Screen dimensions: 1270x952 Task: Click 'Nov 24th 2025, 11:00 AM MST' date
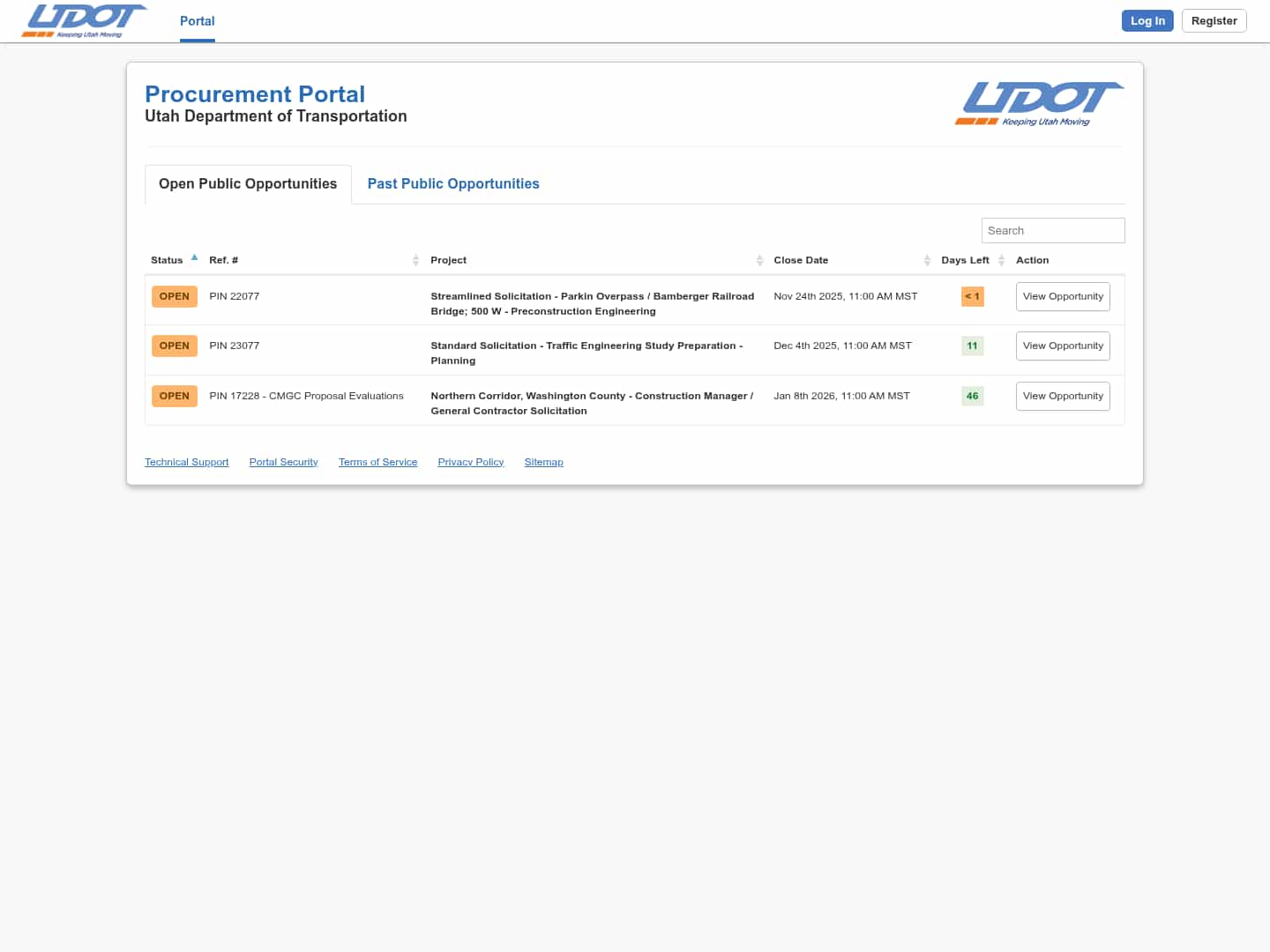846,296
